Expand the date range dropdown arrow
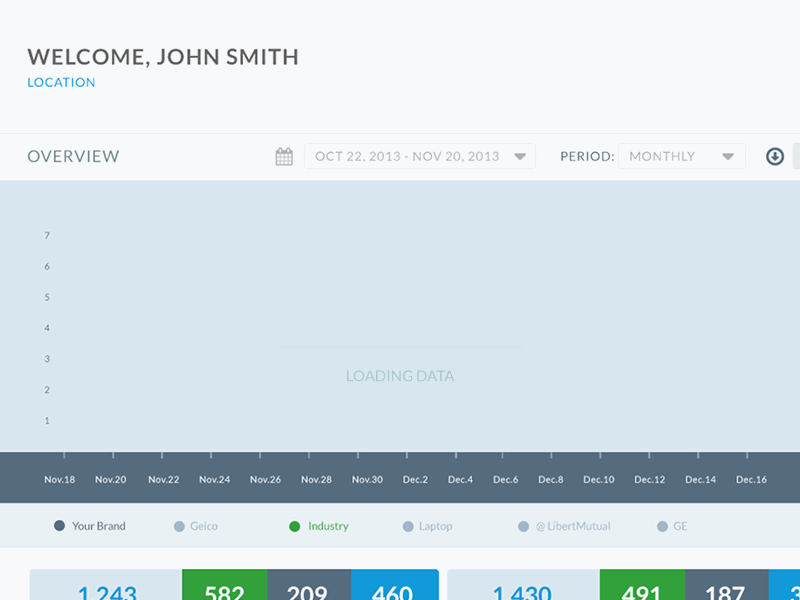 520,157
